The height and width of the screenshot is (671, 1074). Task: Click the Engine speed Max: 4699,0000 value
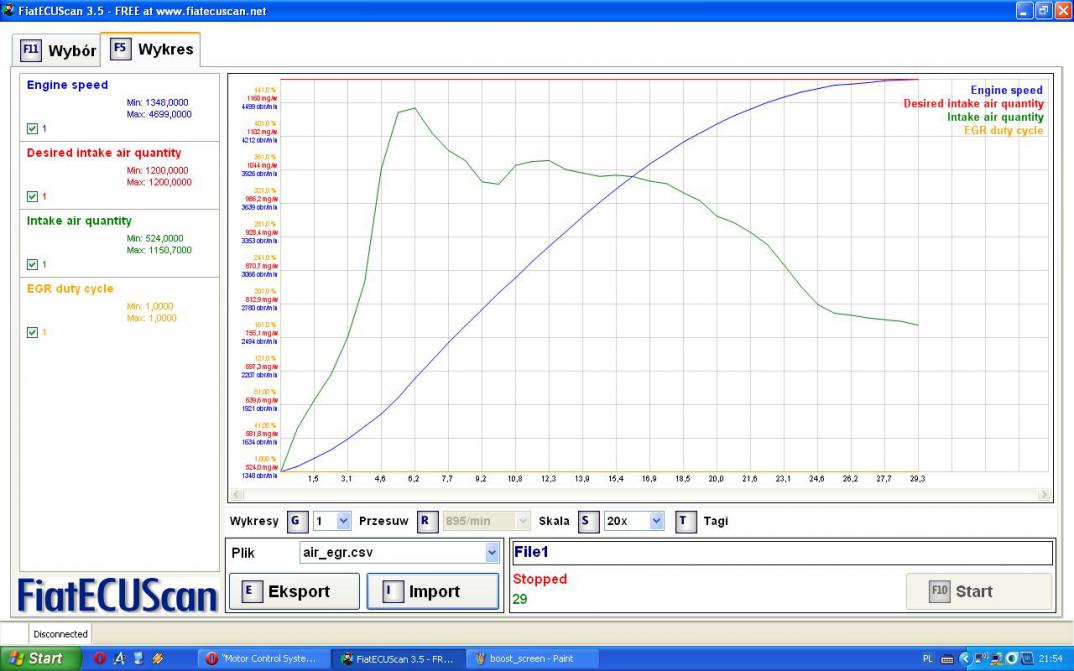tap(159, 114)
